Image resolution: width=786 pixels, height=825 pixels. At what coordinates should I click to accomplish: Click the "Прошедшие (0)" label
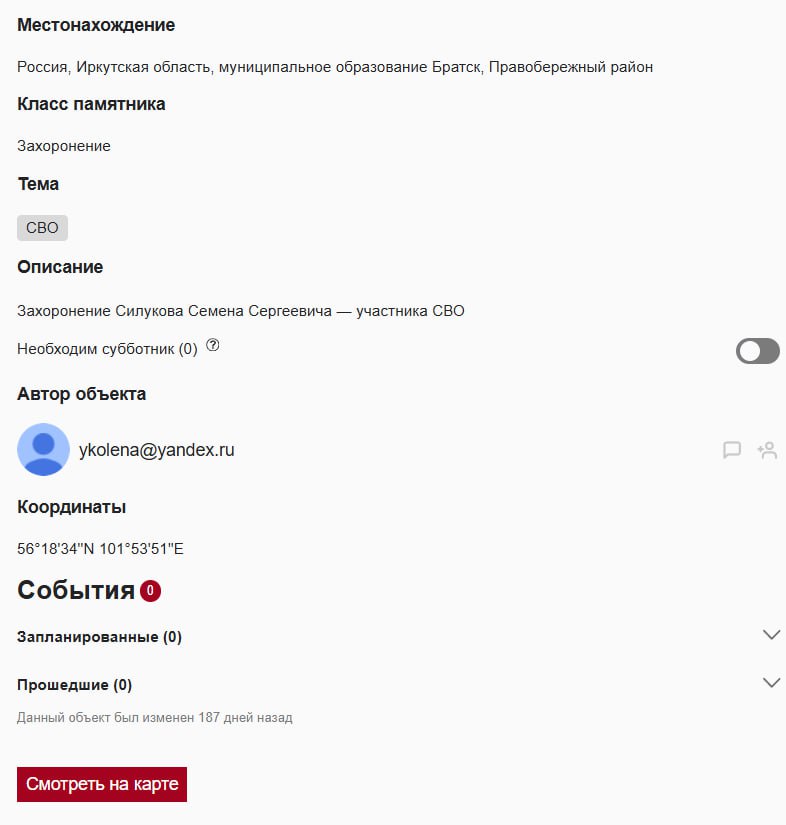click(x=74, y=685)
